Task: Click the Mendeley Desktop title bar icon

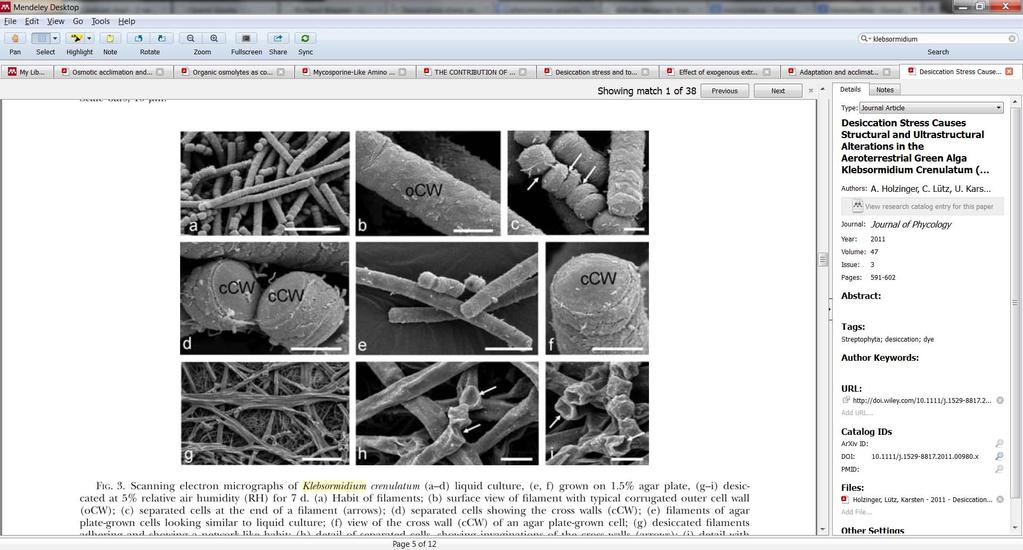Action: click(5, 7)
